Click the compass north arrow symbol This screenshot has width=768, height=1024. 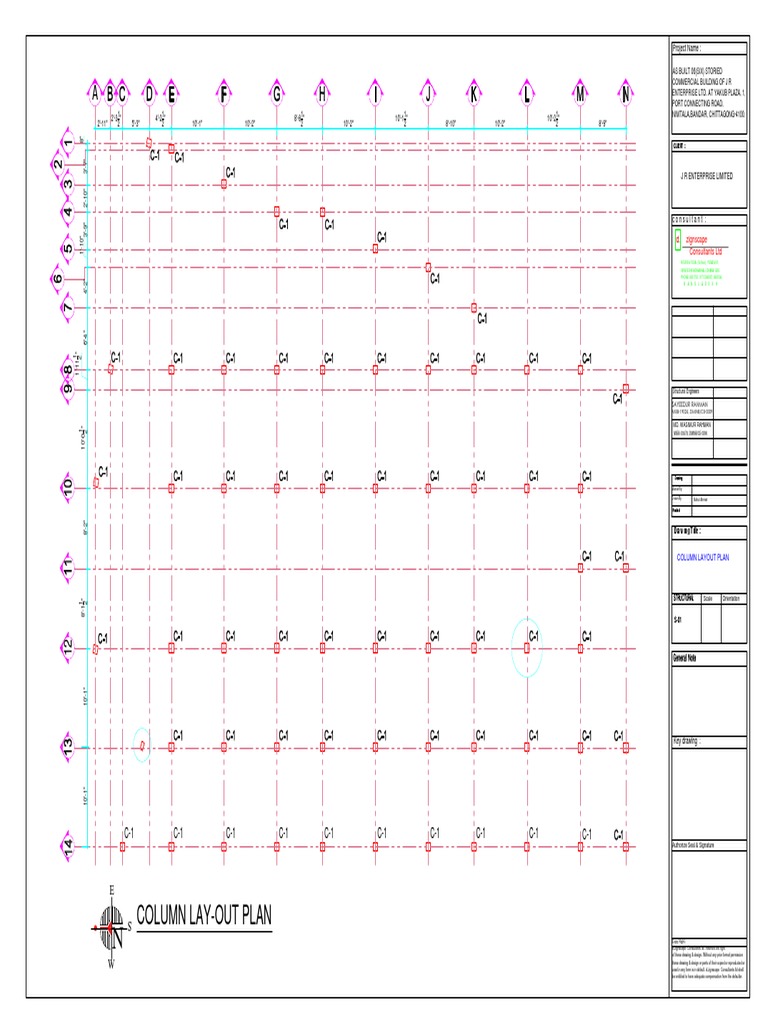click(112, 927)
